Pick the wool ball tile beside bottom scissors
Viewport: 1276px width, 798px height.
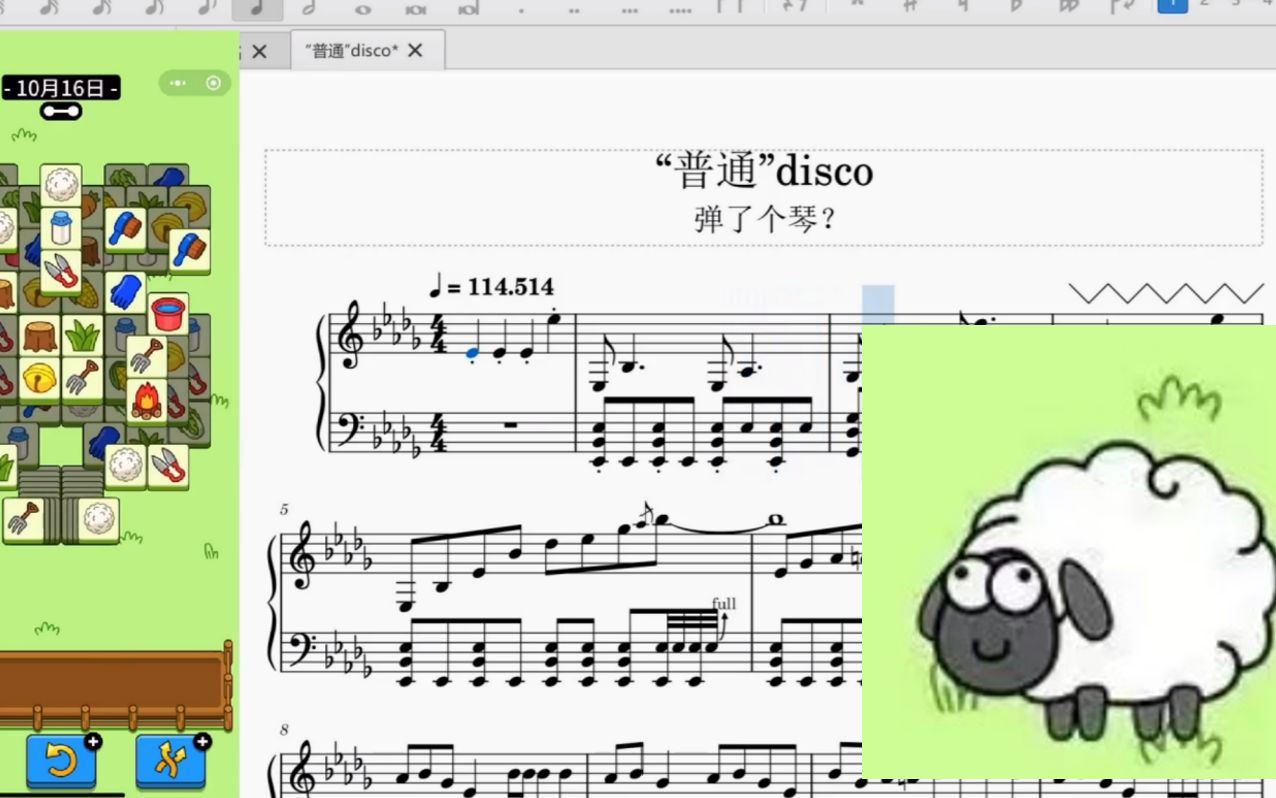click(x=126, y=466)
